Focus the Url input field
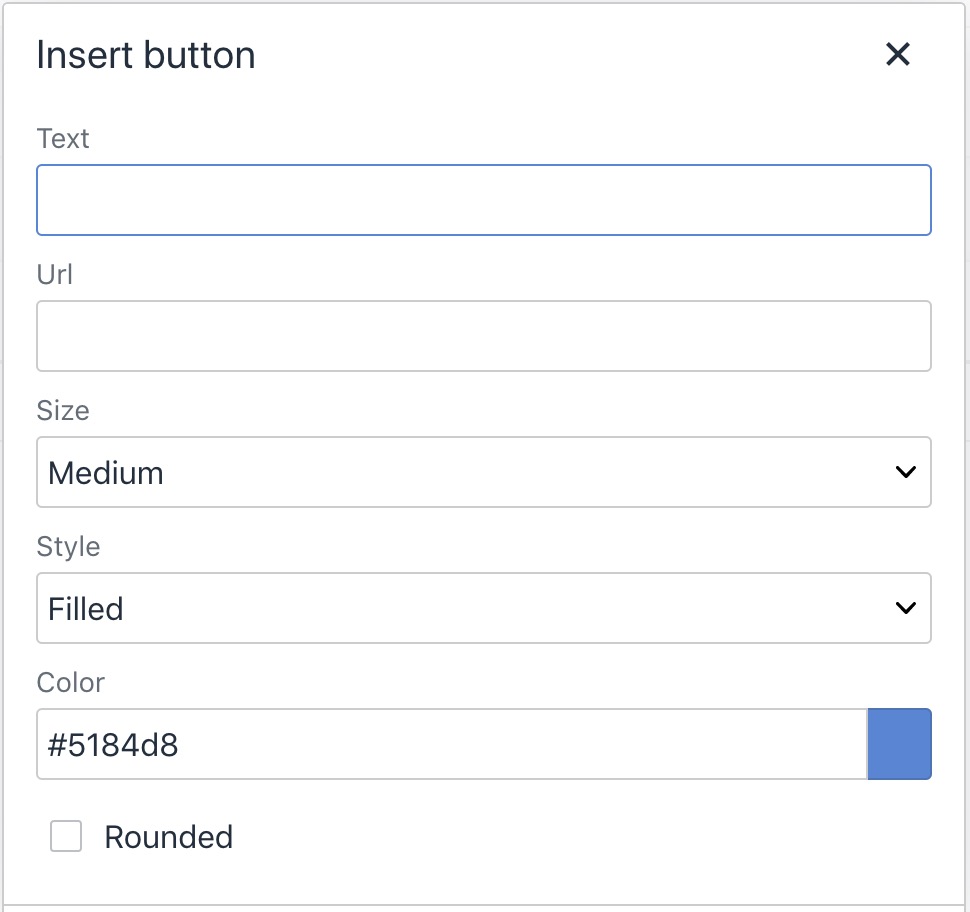970x912 pixels. point(484,337)
